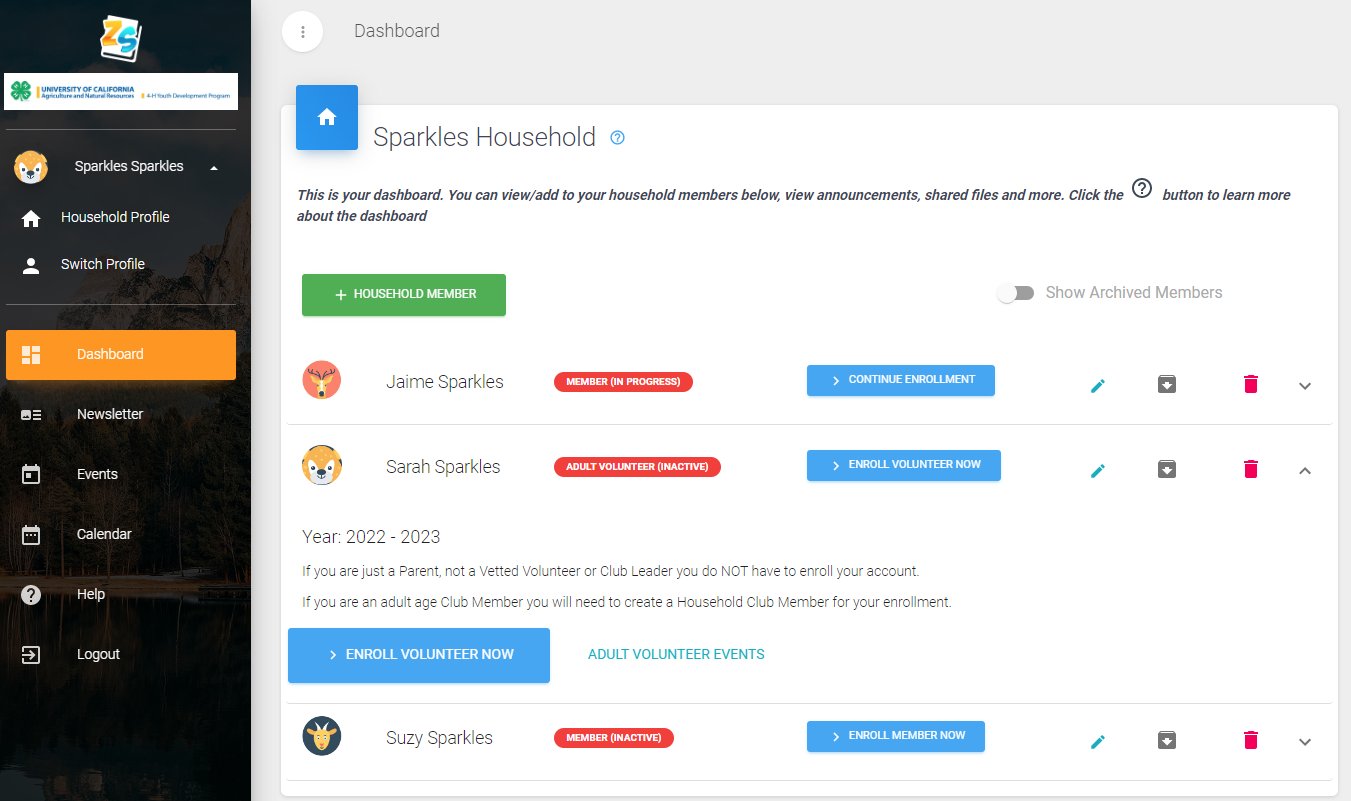The width and height of the screenshot is (1351, 801).
Task: Click Continue Enrollment for Jaime
Action: [x=901, y=380]
